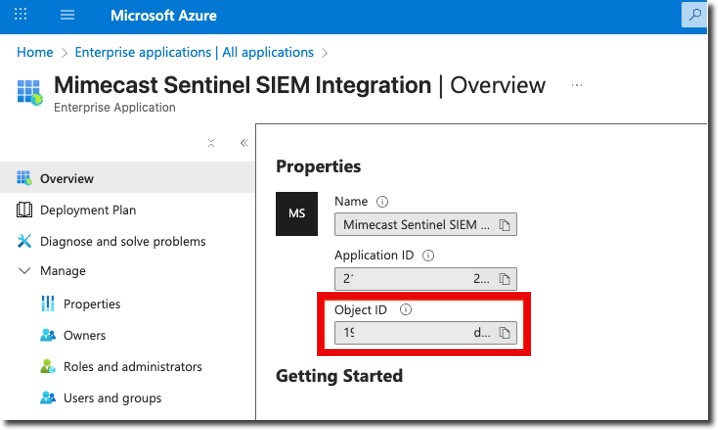Show info tooltip for Application ID
The height and width of the screenshot is (430, 718).
pos(428,256)
